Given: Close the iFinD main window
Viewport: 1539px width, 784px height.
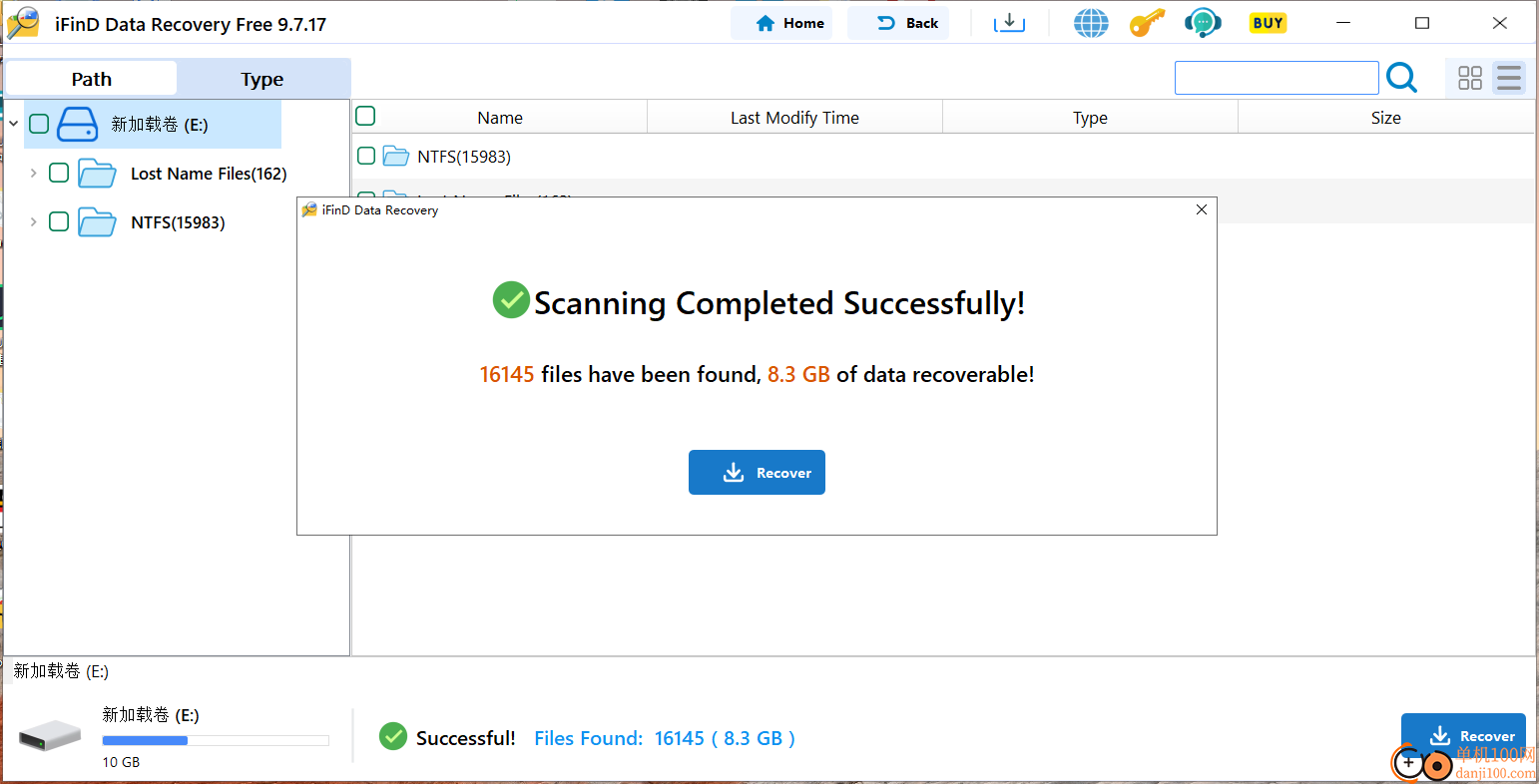Looking at the screenshot, I should coord(1499,23).
